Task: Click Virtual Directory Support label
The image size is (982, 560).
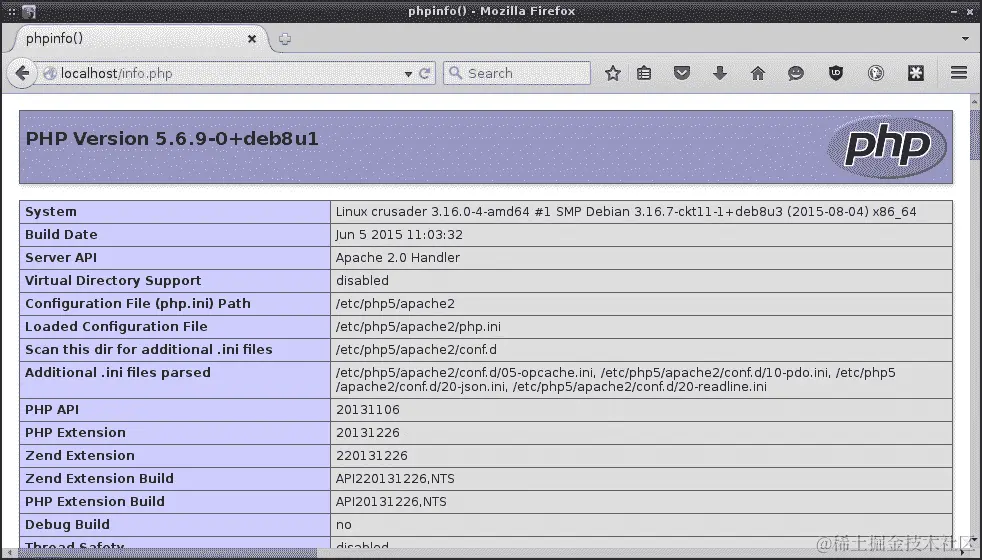Action: point(113,281)
